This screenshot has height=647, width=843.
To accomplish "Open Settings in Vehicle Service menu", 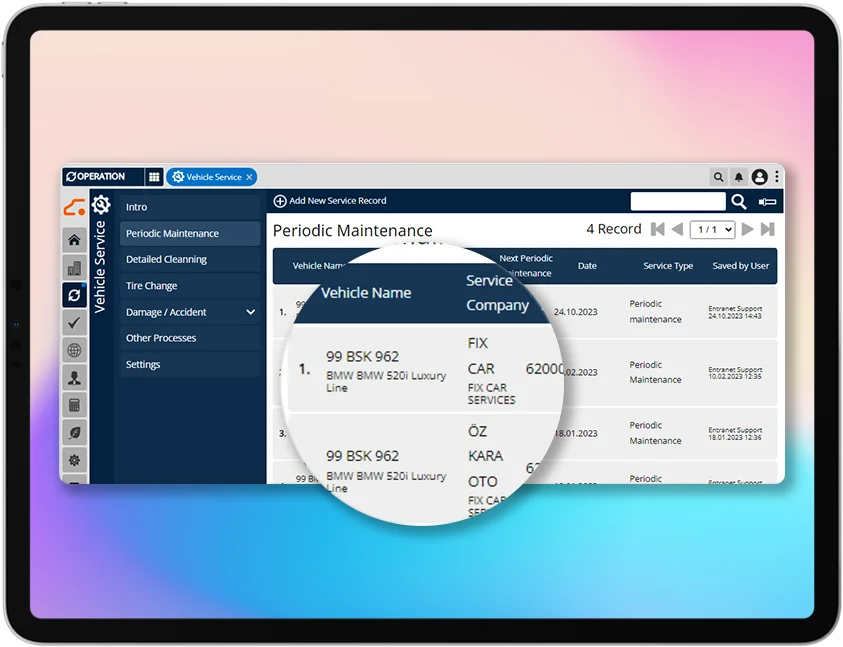I will [143, 365].
